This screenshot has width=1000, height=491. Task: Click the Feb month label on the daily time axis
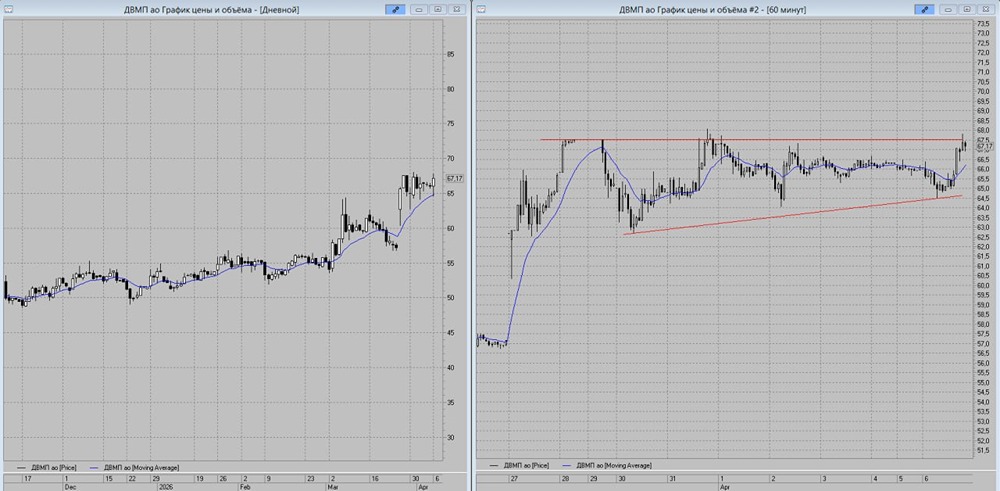(246, 487)
